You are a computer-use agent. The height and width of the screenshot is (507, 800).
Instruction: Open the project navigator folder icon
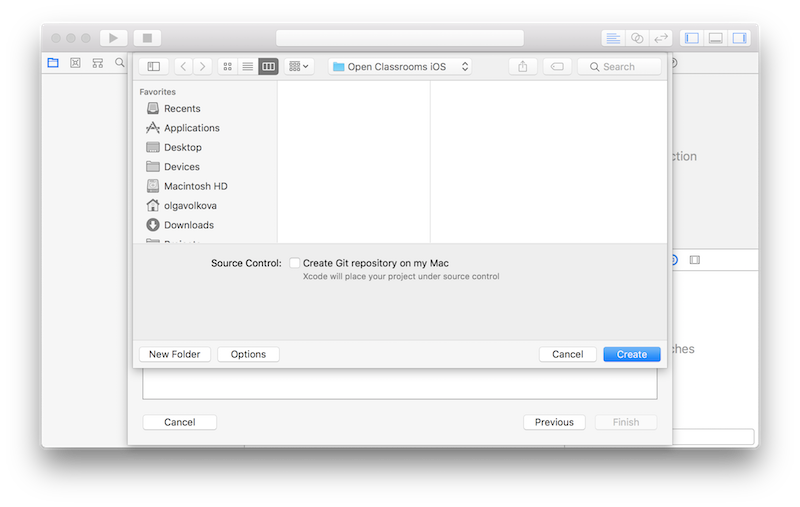click(53, 63)
